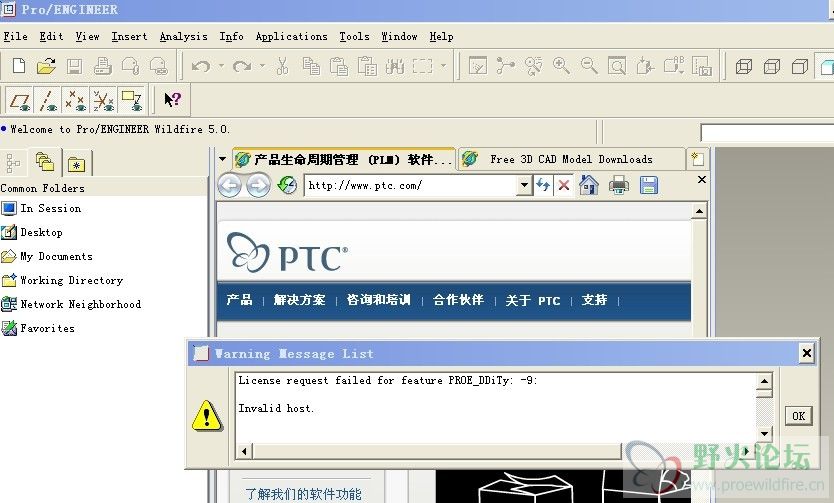The image size is (834, 503).
Task: Click OK in Warning Message List dialog
Action: pyautogui.click(x=798, y=416)
